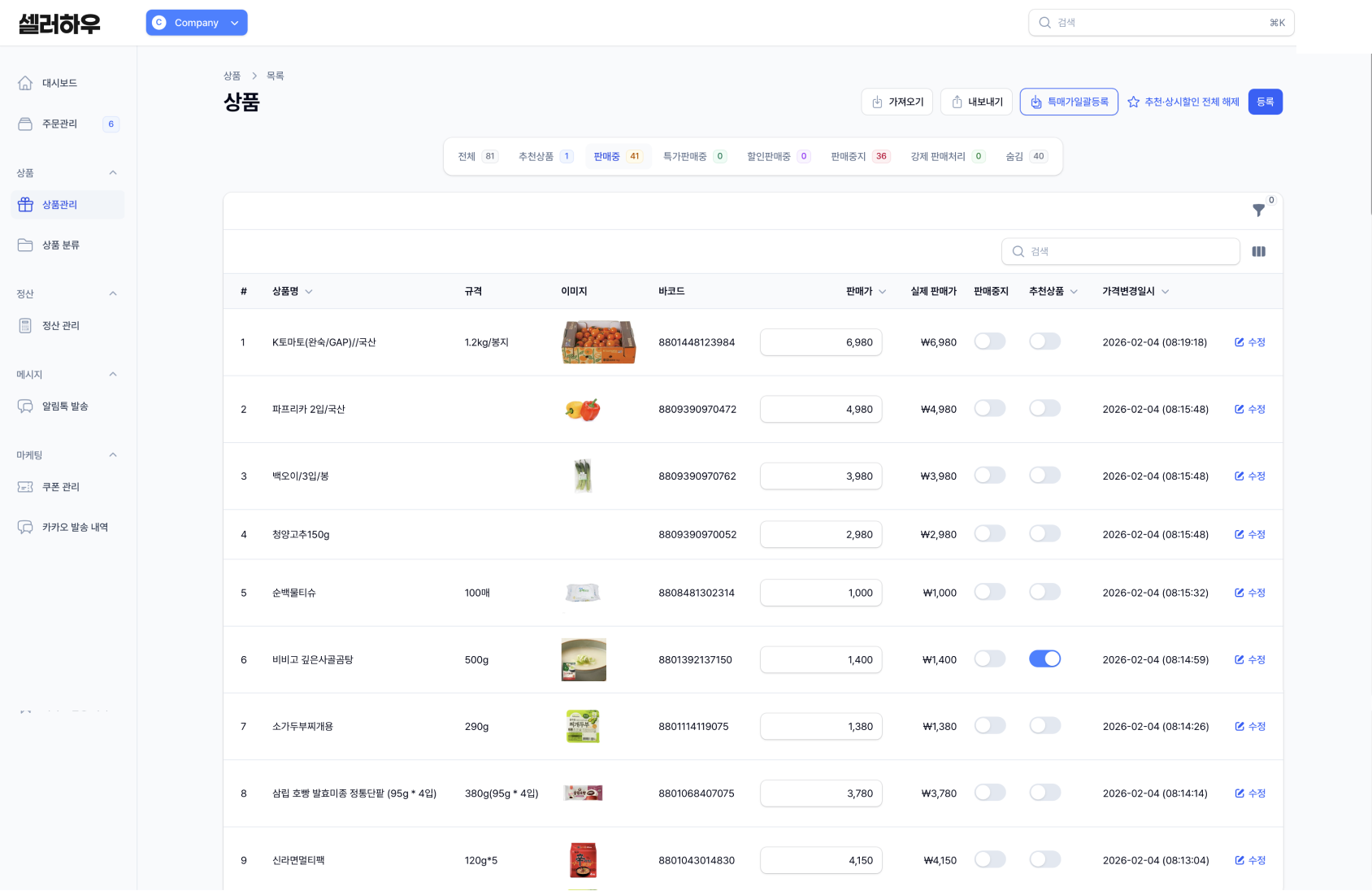Click edit icon for 신라면멀티팩 row
Viewport: 1372px width, 891px height.
tap(1240, 860)
